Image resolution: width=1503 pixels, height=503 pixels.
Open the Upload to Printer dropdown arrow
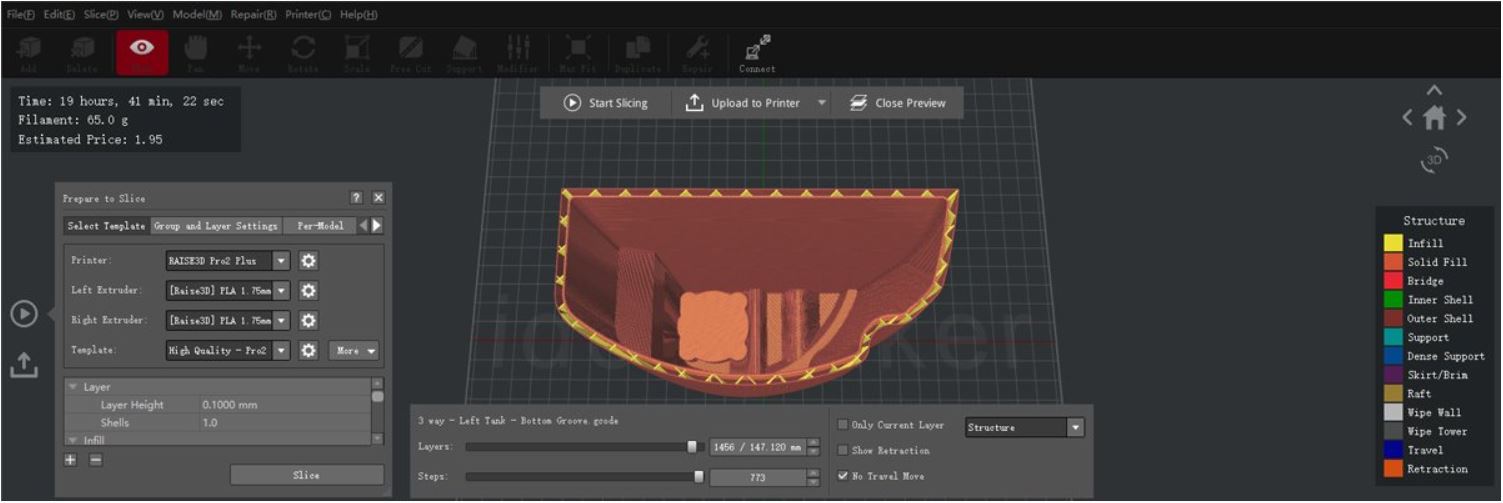pos(822,103)
